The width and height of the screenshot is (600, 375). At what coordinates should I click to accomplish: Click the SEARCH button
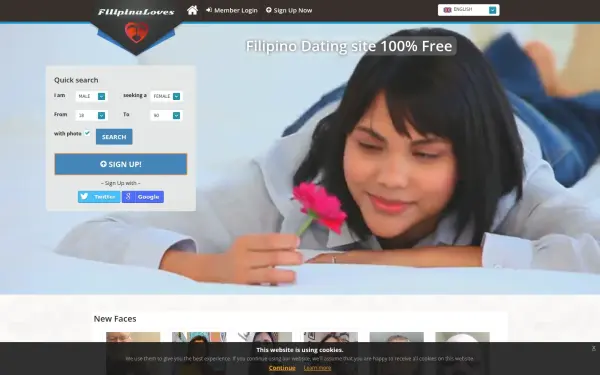click(x=114, y=137)
